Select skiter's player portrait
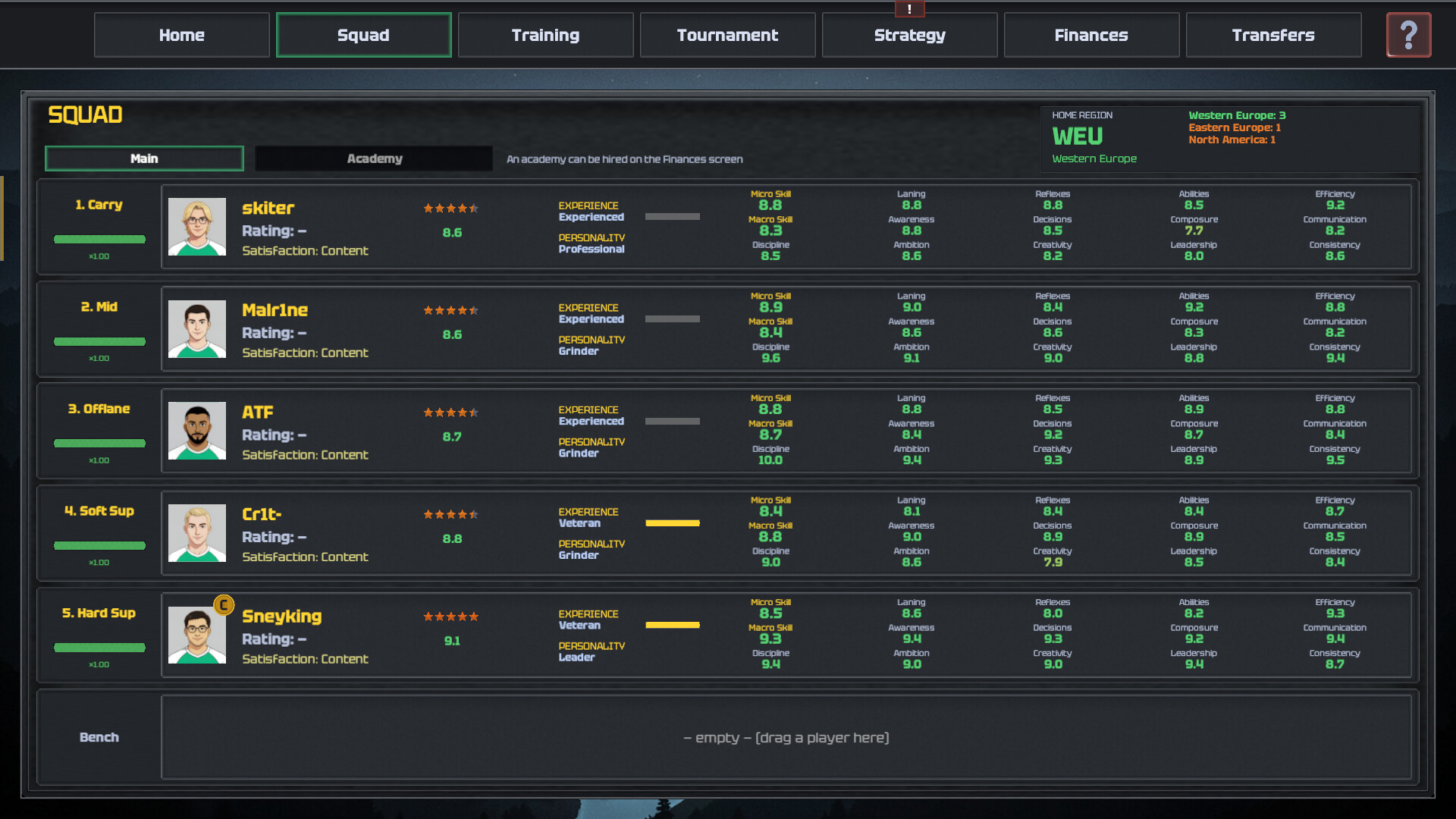 pyautogui.click(x=197, y=227)
